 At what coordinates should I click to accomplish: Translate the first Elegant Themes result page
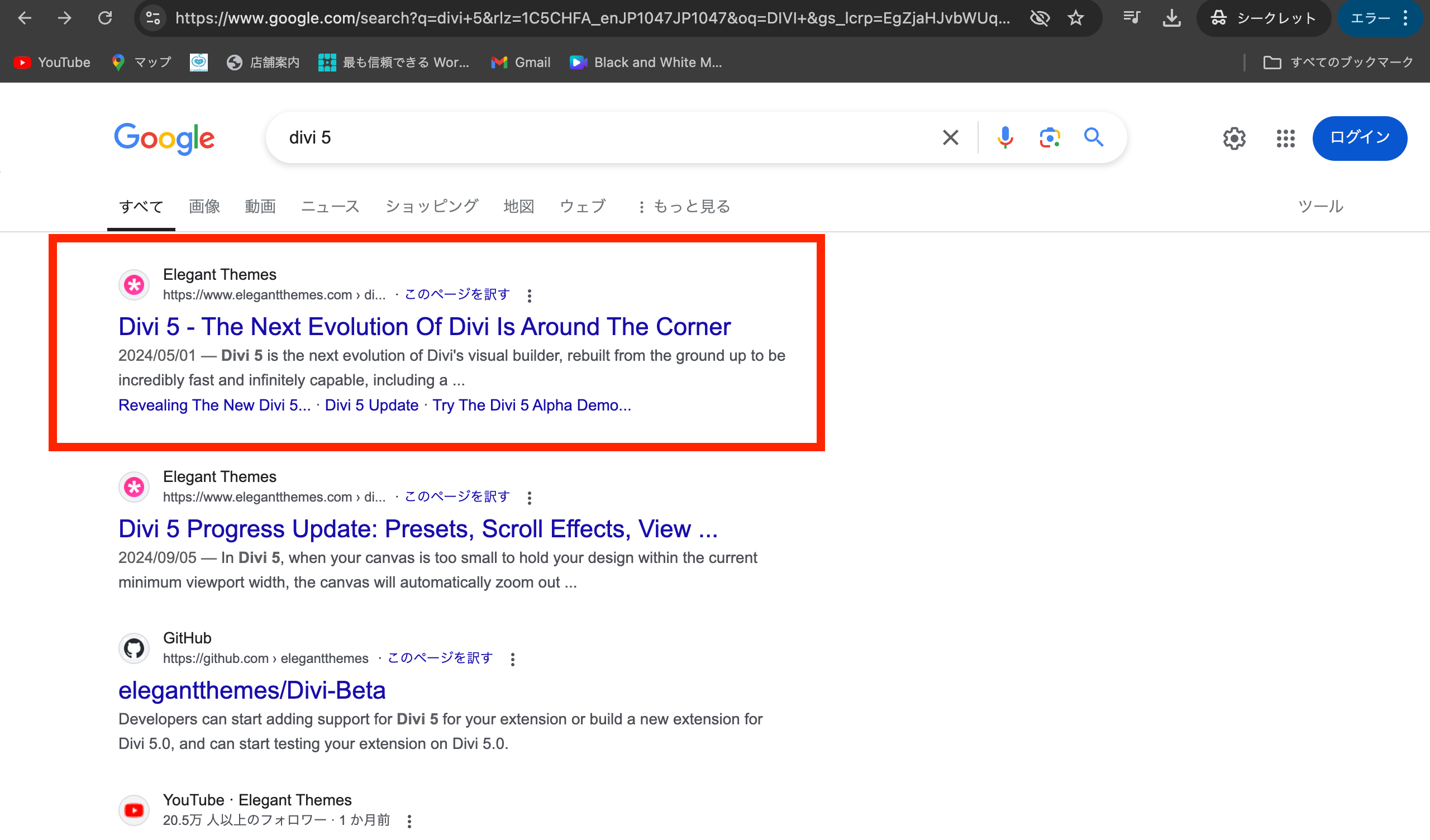pyautogui.click(x=457, y=295)
